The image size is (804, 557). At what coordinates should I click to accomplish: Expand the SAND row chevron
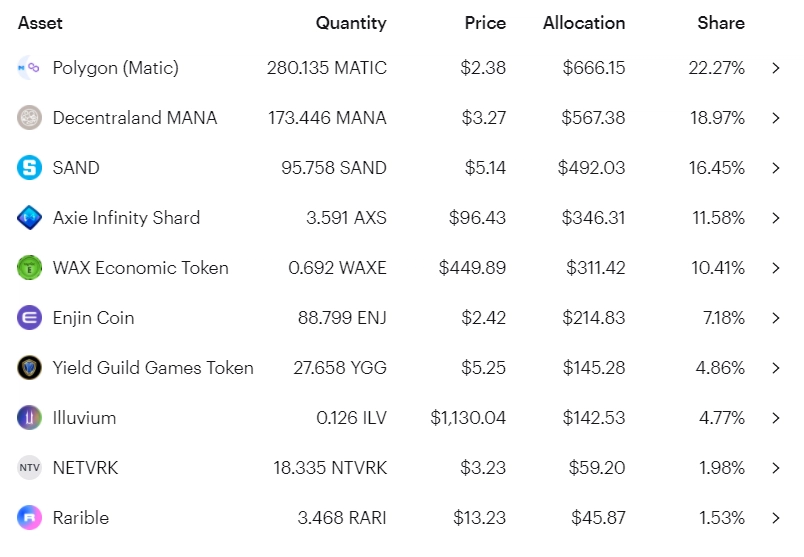776,168
